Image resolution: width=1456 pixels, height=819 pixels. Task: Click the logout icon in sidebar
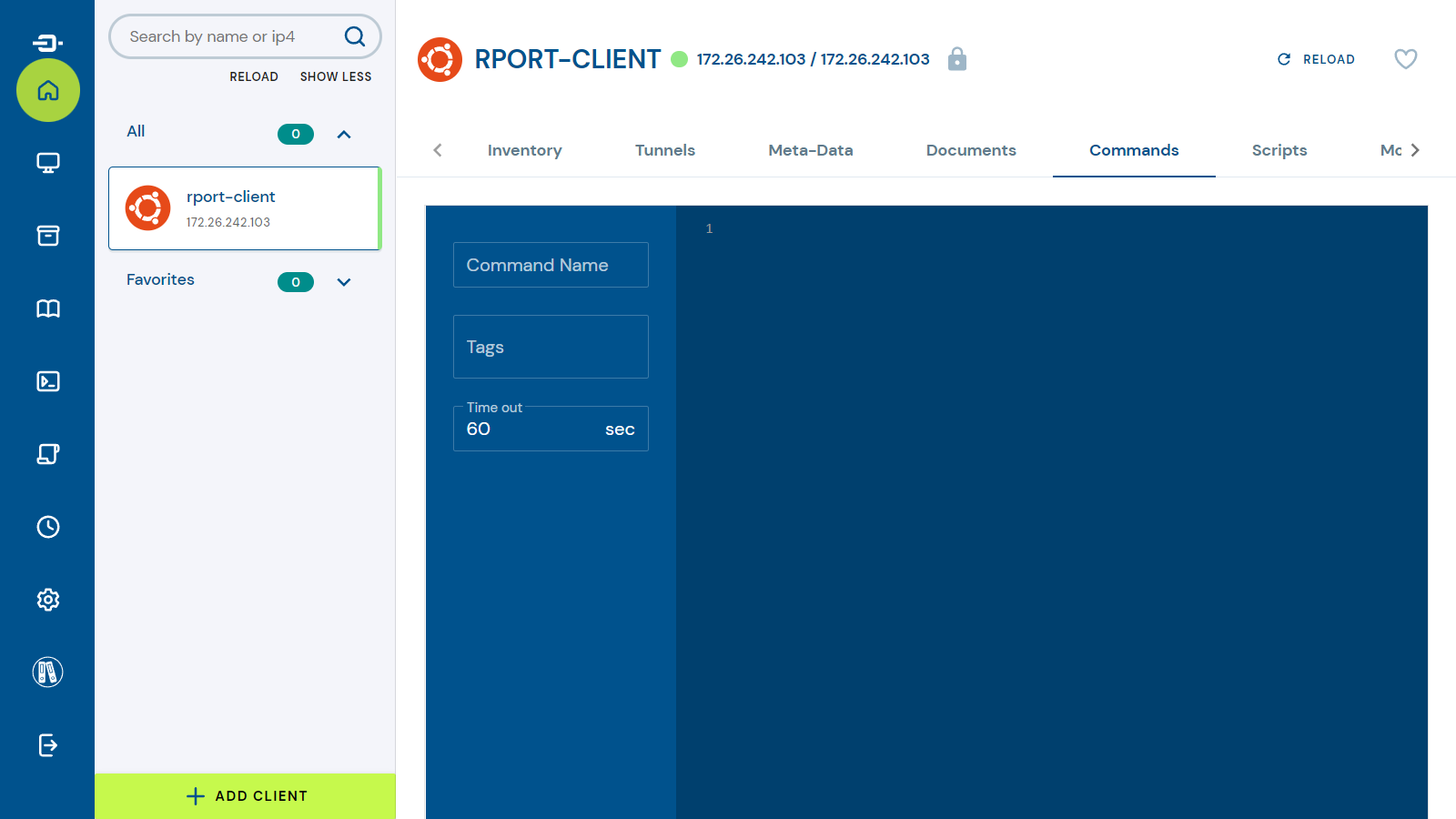click(48, 745)
